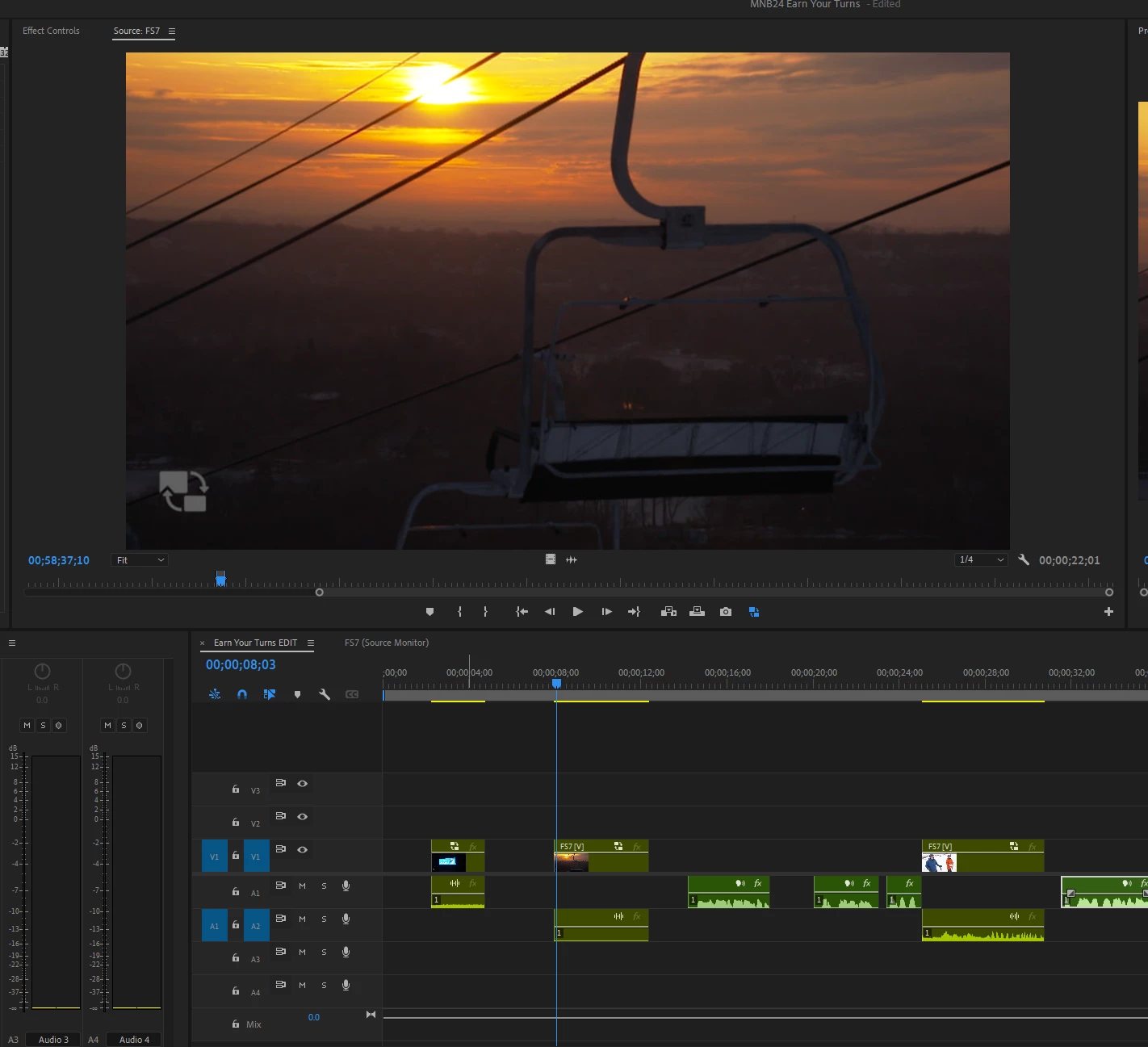This screenshot has width=1148, height=1047.
Task: Mute timeline track A4
Action: 303,985
